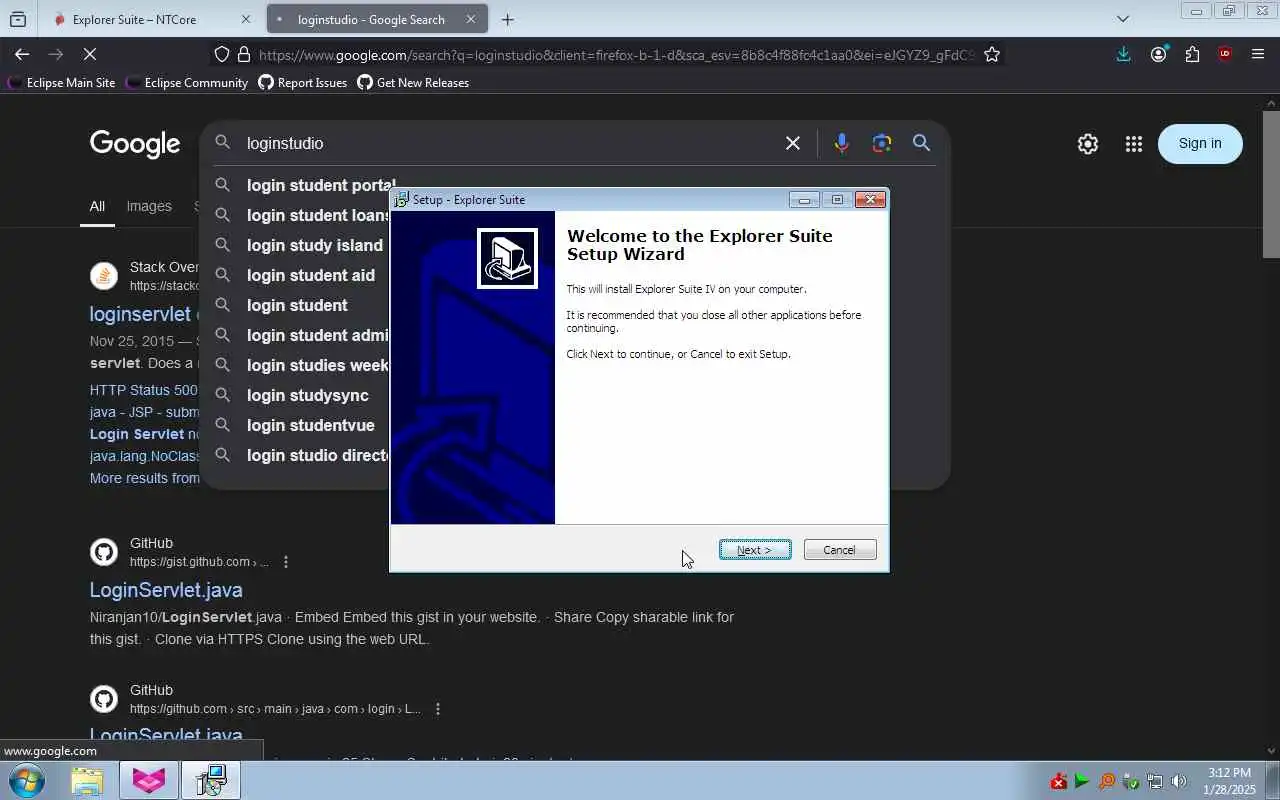The width and height of the screenshot is (1280, 800).
Task: List all tabs dropdown arrow
Action: [1123, 19]
